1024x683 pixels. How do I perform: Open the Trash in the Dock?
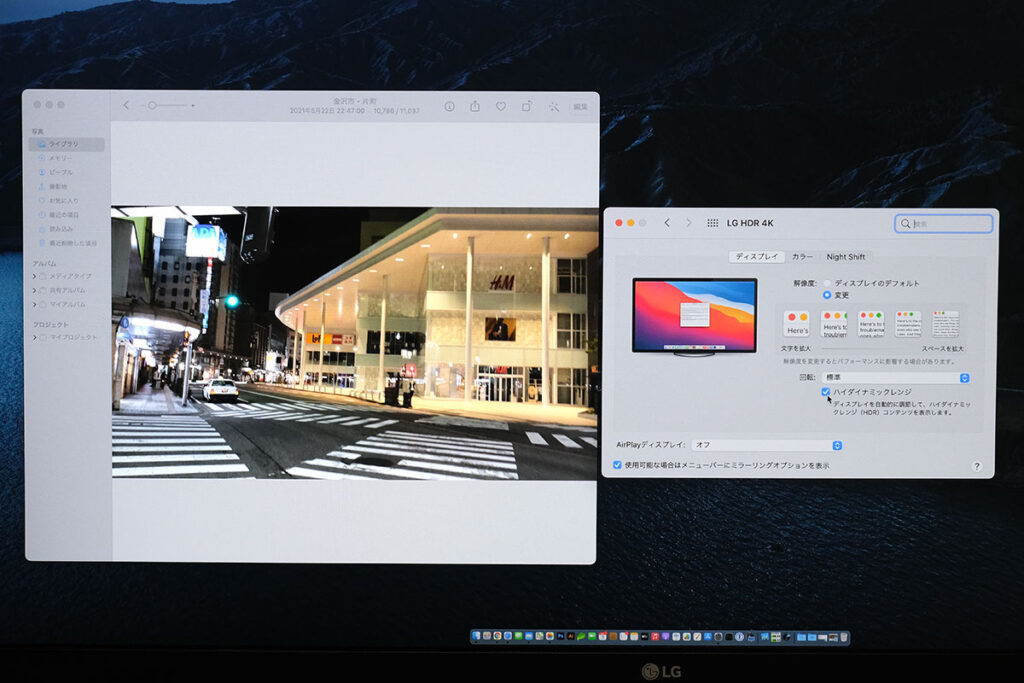tap(844, 637)
